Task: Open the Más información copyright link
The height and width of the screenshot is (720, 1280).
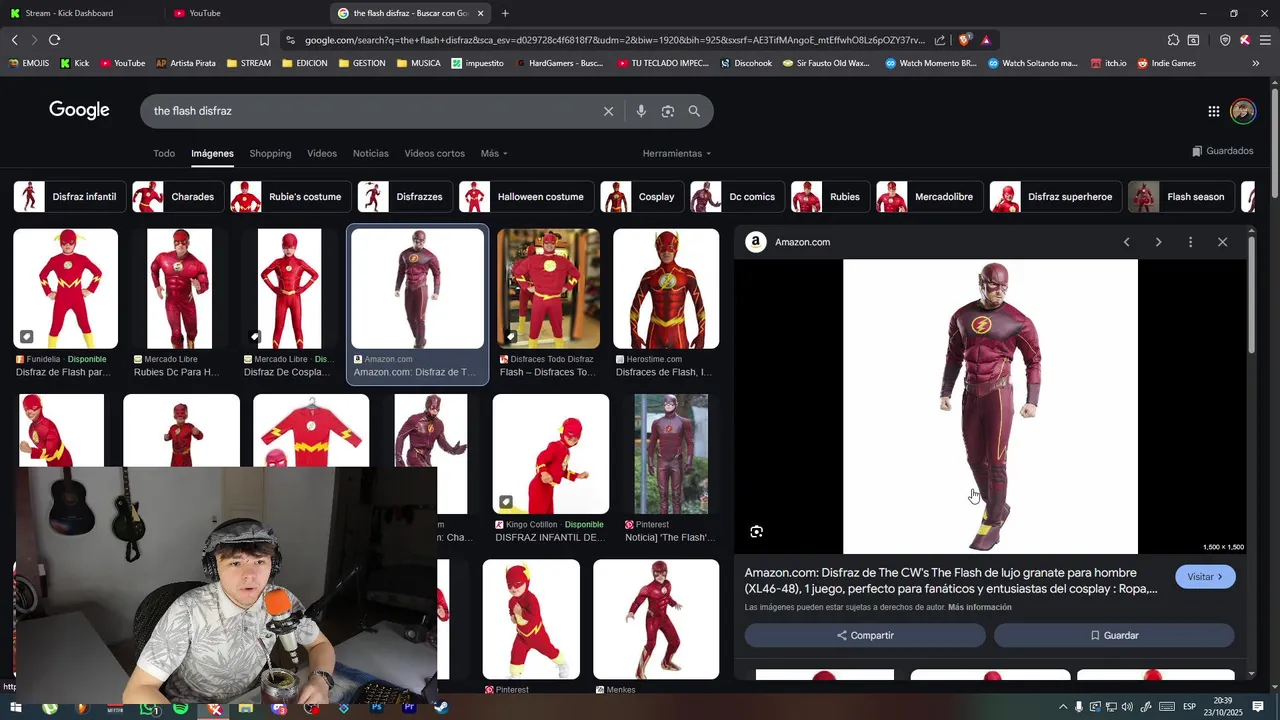Action: click(x=979, y=607)
